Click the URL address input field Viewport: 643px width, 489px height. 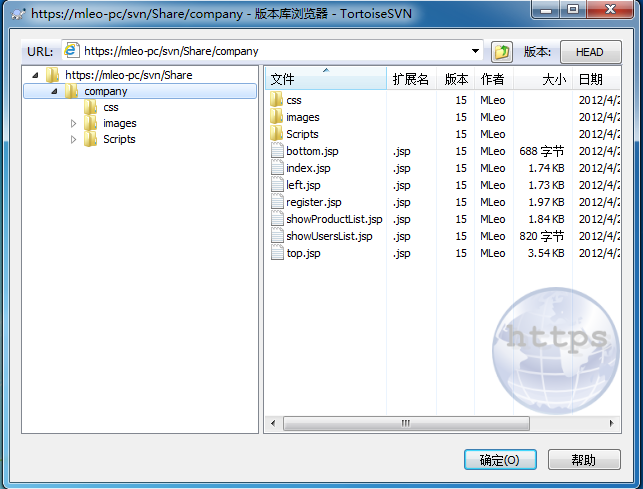tap(272, 51)
